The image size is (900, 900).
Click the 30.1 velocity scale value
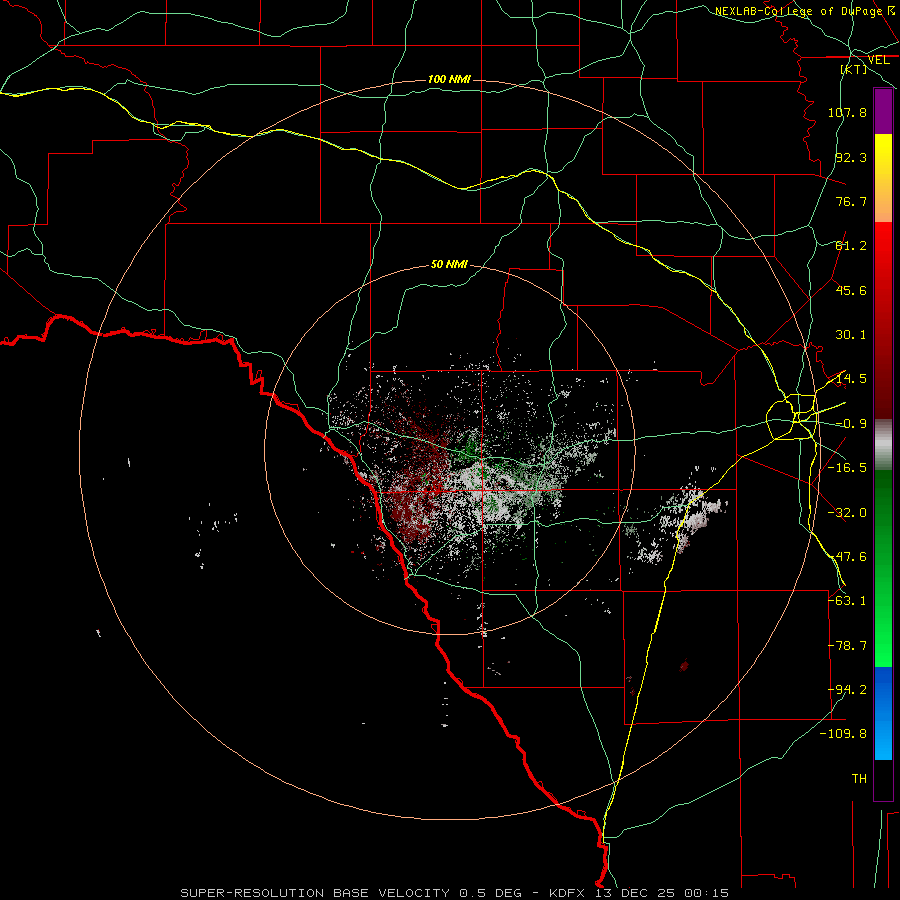(851, 335)
